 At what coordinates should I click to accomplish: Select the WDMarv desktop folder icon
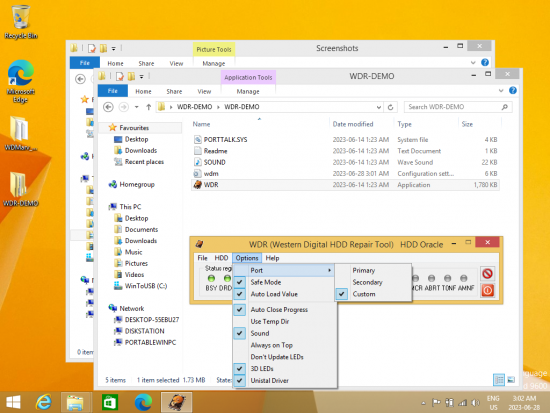coord(20,133)
